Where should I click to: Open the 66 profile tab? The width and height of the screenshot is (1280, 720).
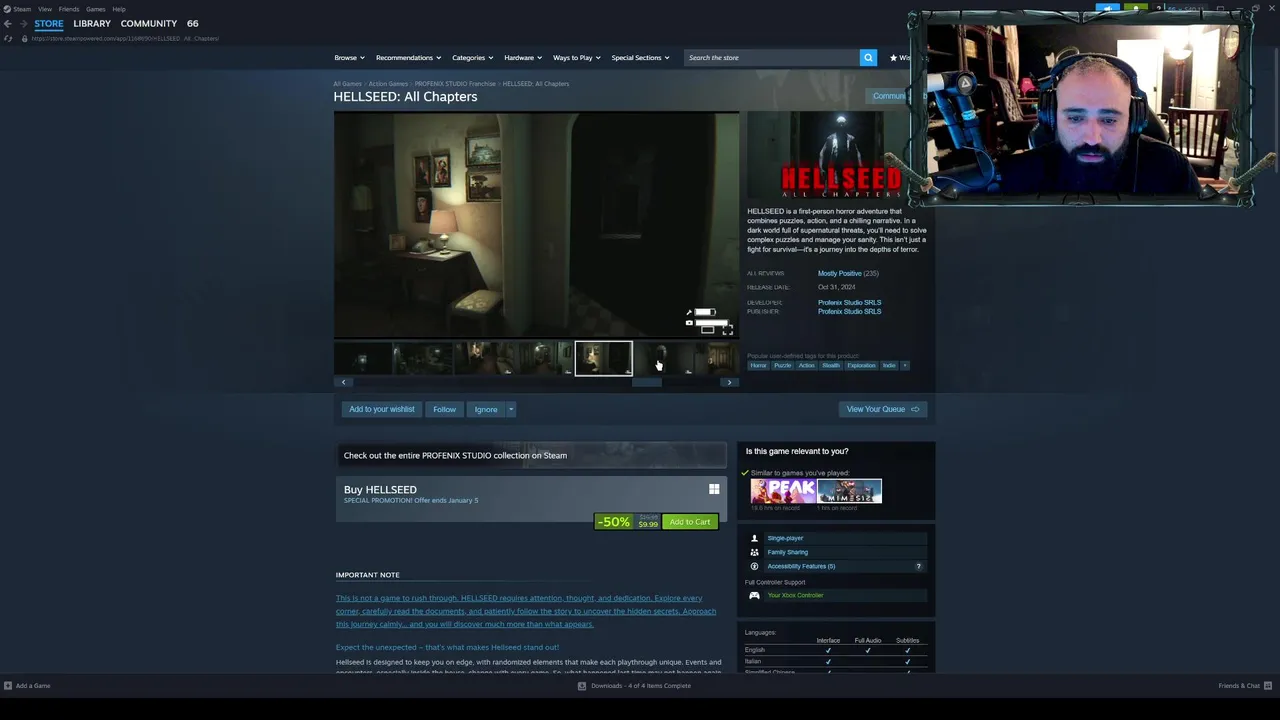(x=192, y=23)
